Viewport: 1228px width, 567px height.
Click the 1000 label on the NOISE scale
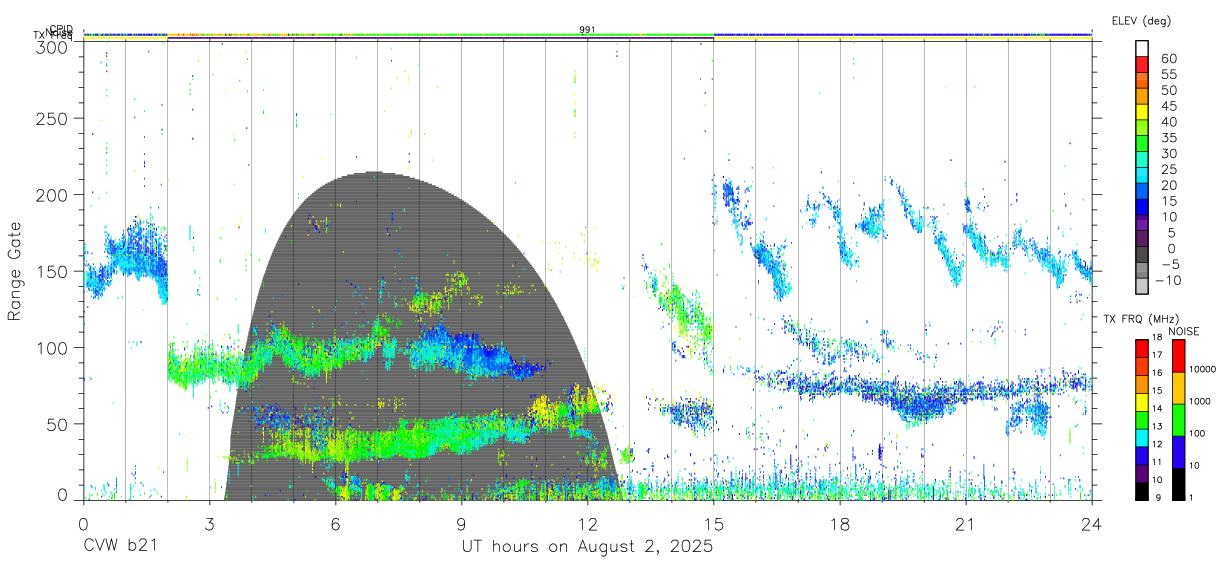(1199, 401)
